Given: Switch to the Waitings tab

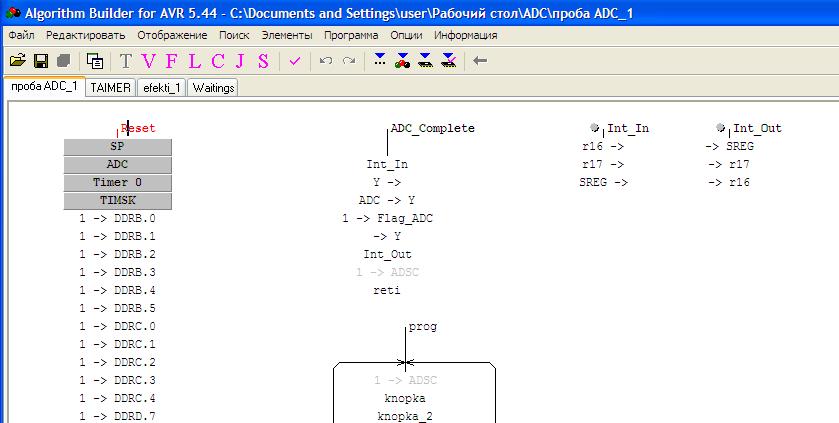Looking at the screenshot, I should click(x=213, y=88).
